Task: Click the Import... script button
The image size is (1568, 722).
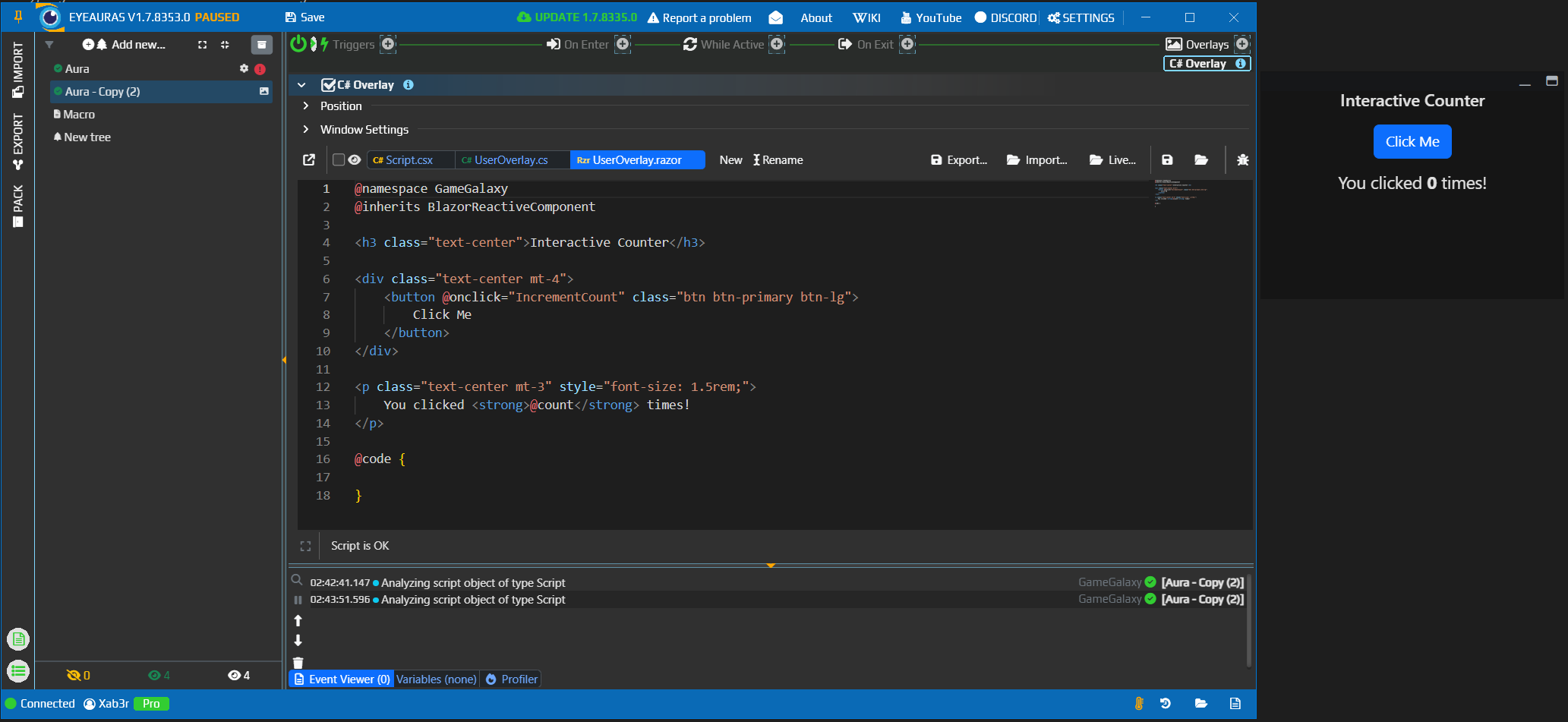Action: pos(1036,159)
